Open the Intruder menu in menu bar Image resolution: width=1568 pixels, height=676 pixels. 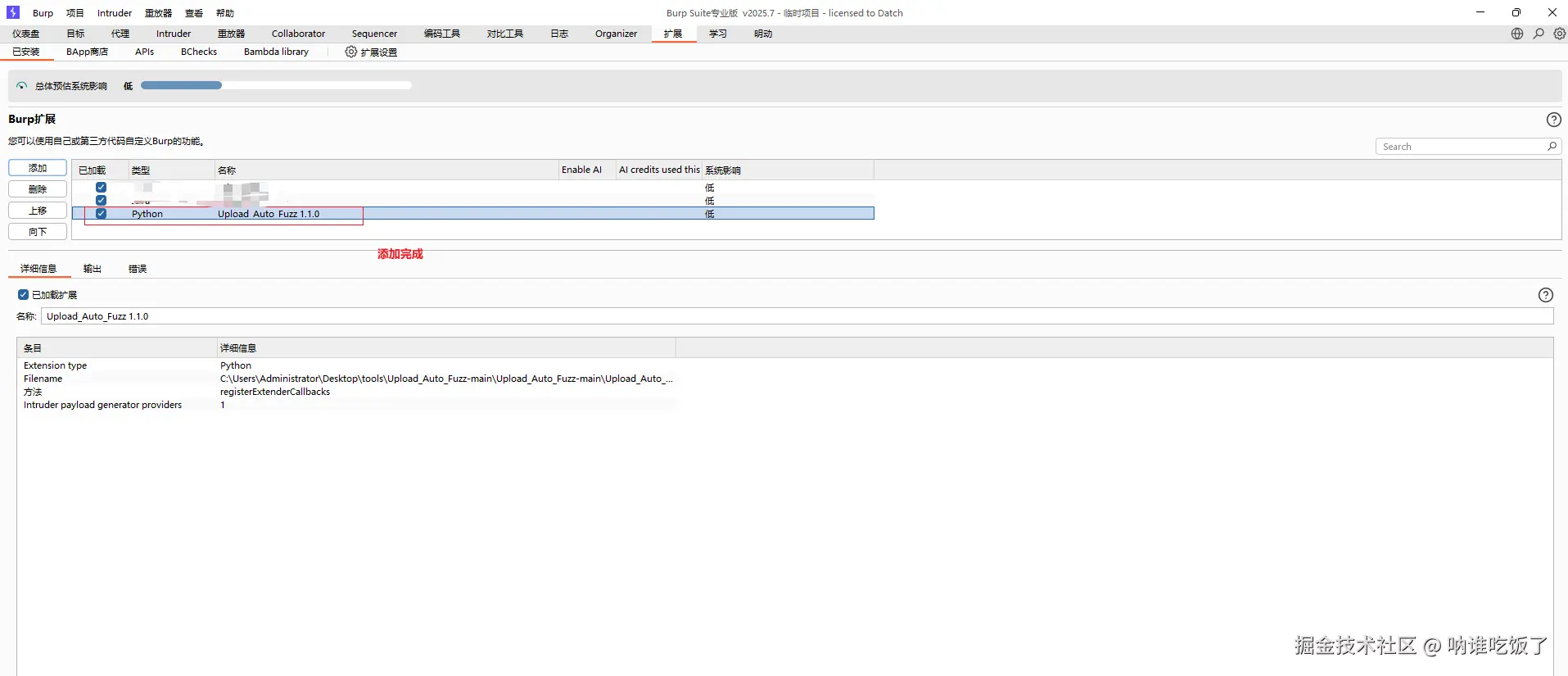115,13
